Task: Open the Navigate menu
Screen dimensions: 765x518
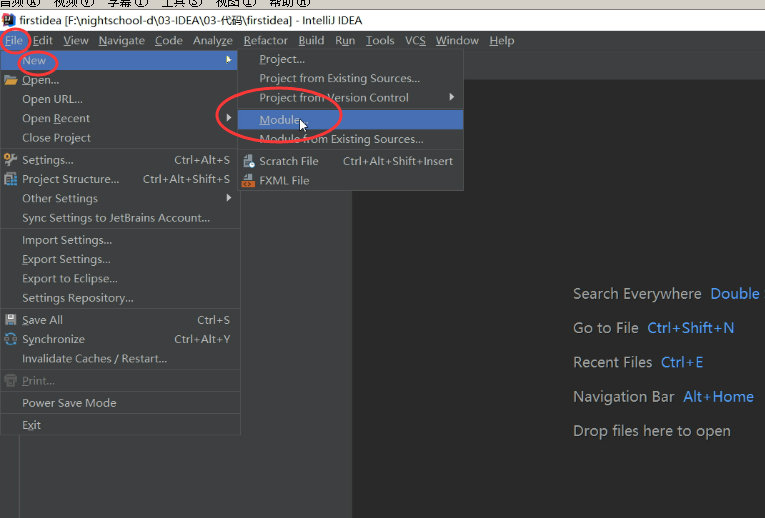Action: click(121, 40)
